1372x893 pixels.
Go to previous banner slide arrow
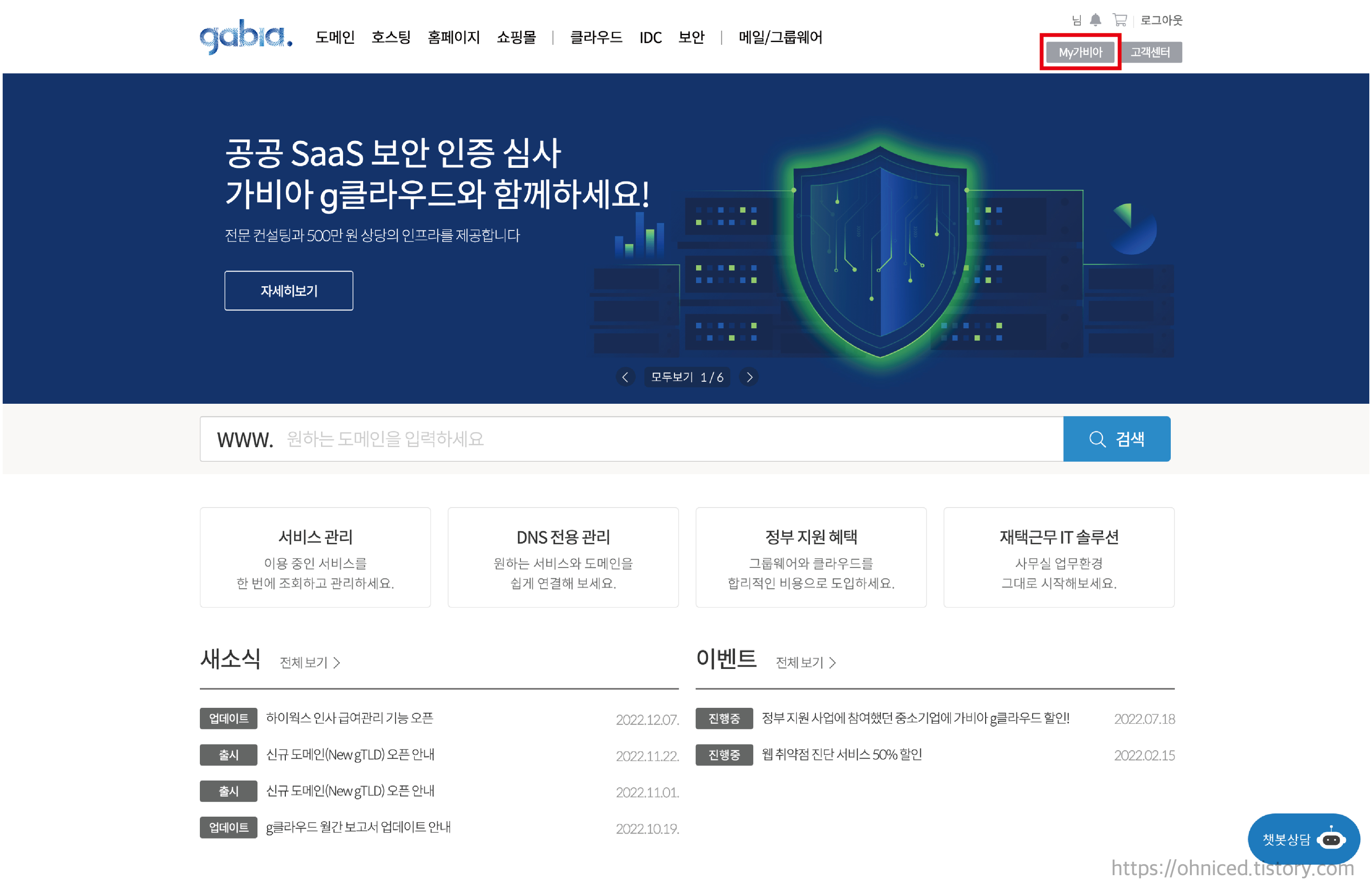coord(626,377)
